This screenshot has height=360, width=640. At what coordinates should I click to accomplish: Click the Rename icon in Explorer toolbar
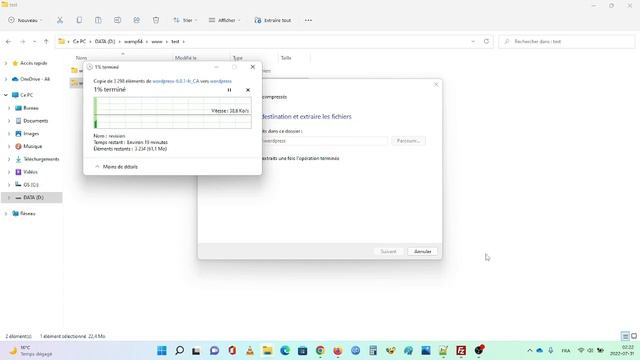118,20
